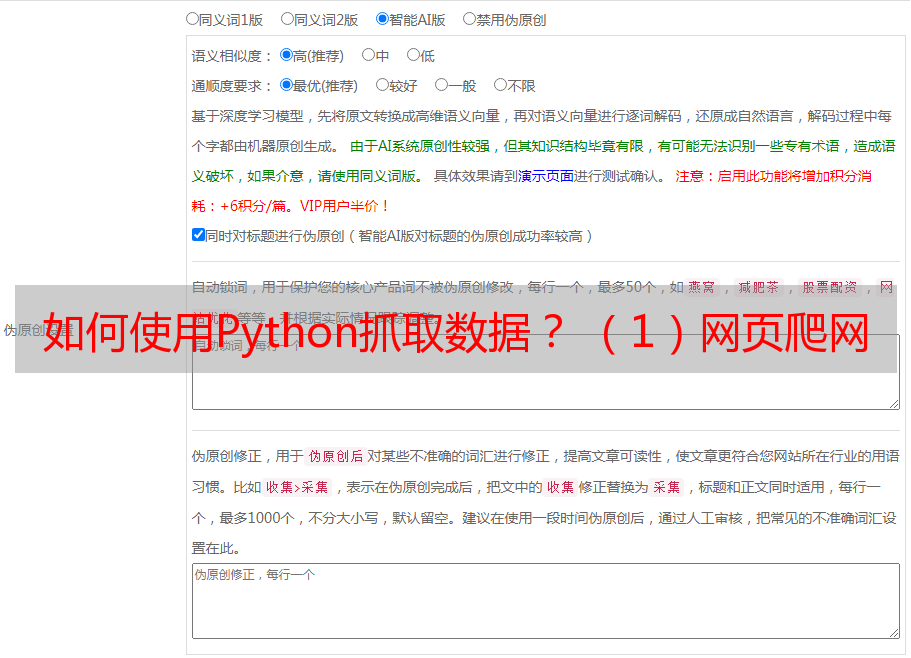Click the 自动锁词 textarea resize handle

(x=894, y=404)
